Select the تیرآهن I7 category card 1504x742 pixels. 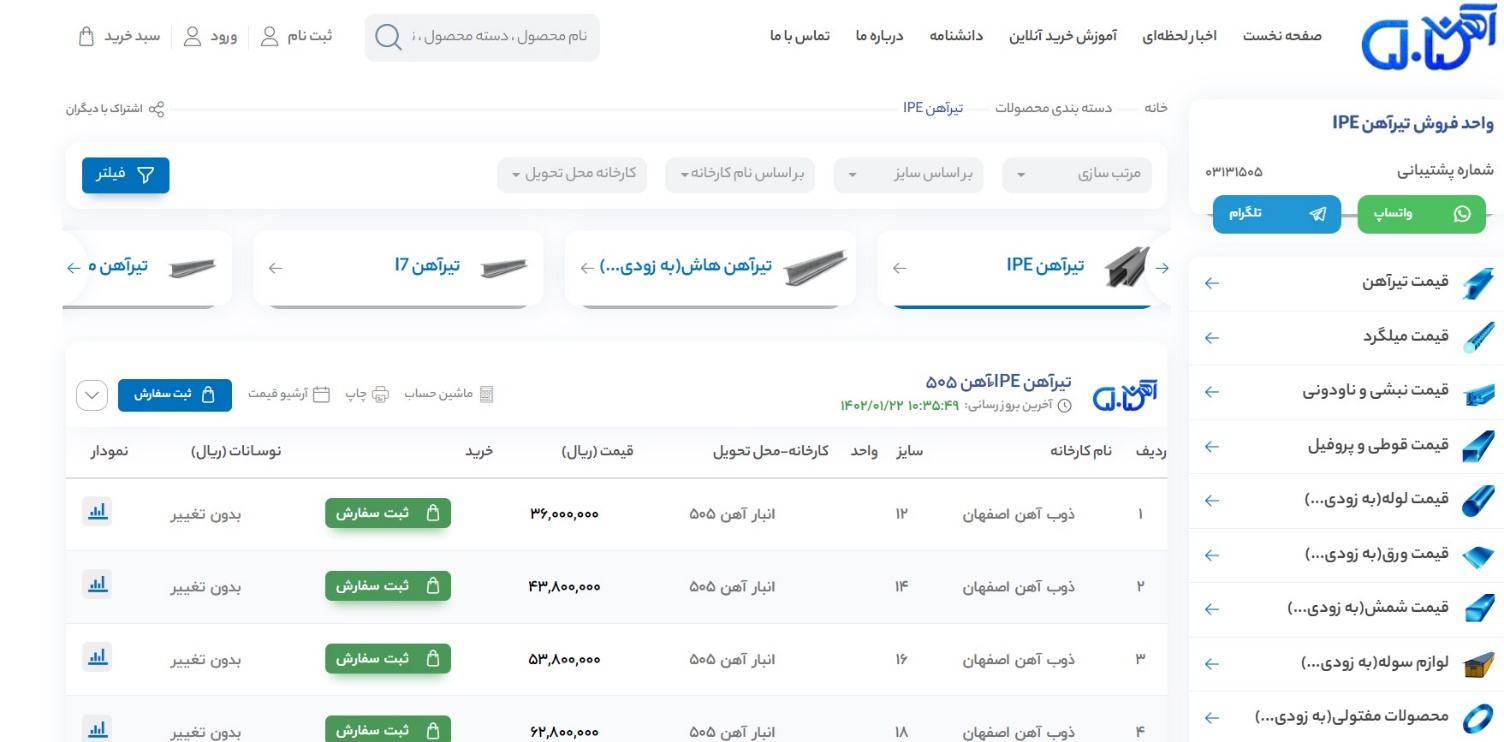tap(398, 267)
